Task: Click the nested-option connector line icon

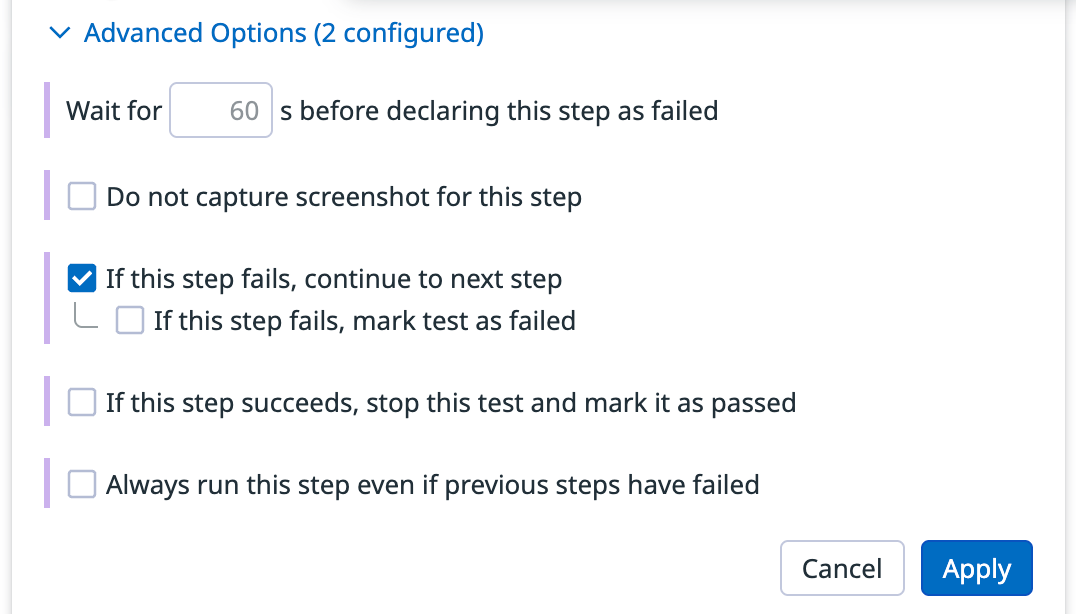Action: click(86, 316)
